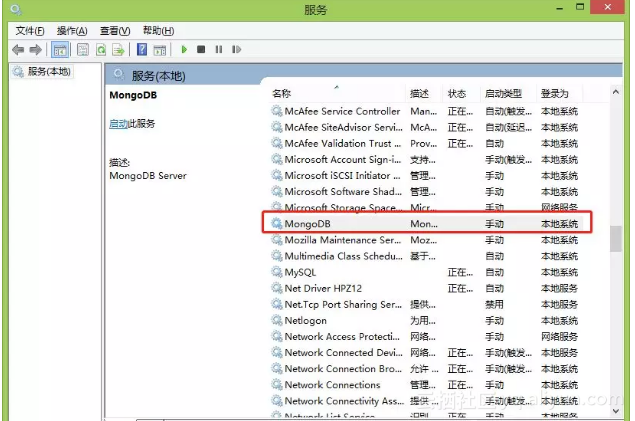
Task: Click the Export List toolbar icon
Action: click(x=118, y=50)
